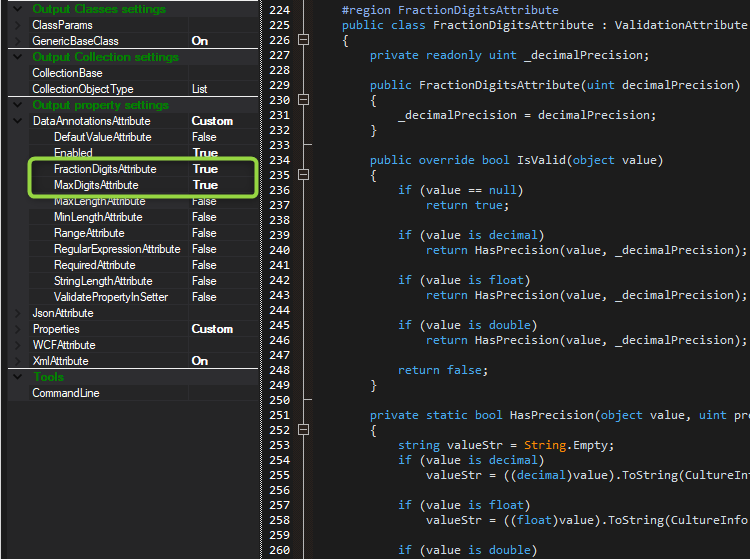Collapse the IsValid method at line 235
The width and height of the screenshot is (750, 559).
pyautogui.click(x=303, y=175)
